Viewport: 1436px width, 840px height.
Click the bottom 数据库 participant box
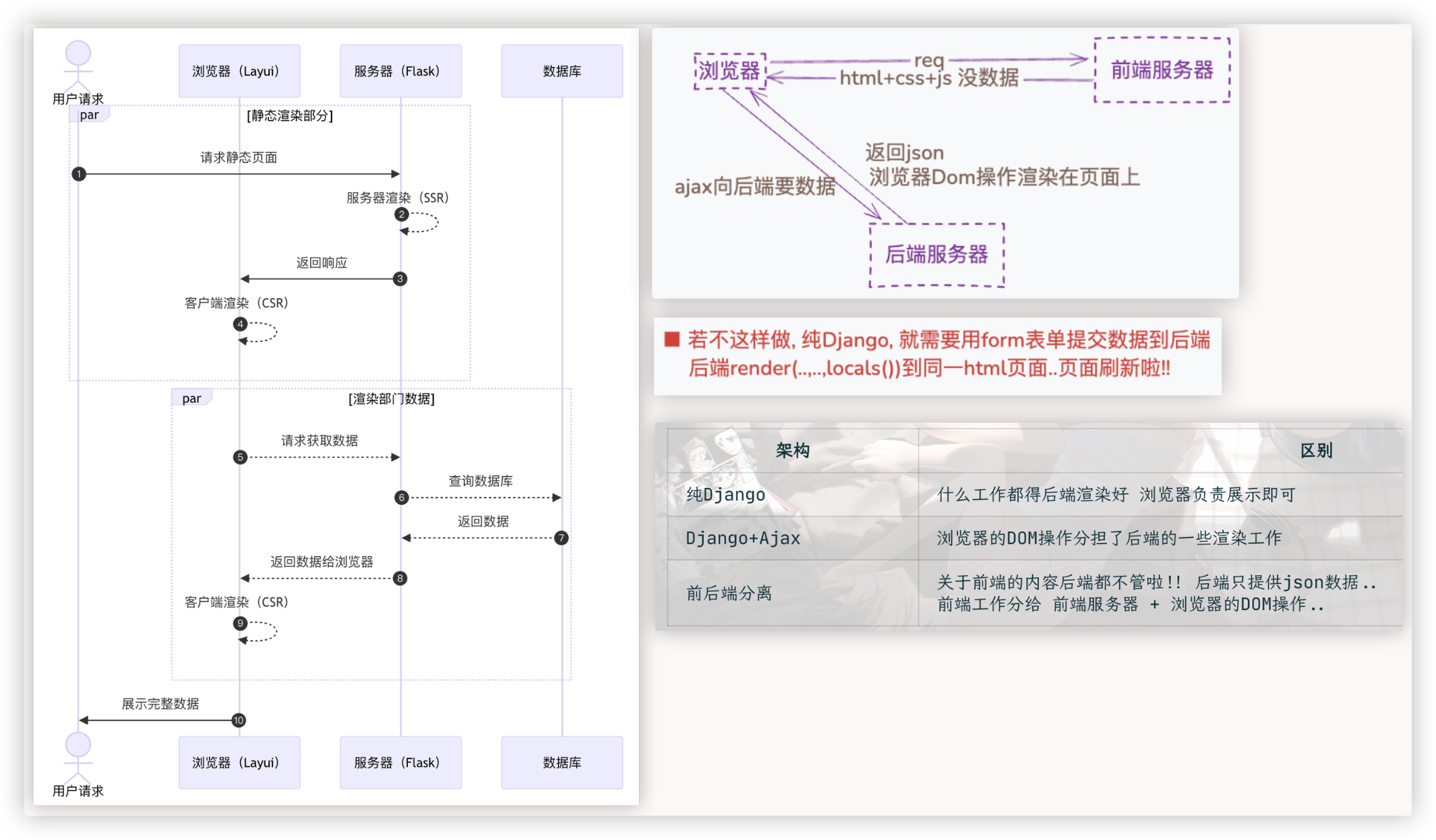pos(562,762)
